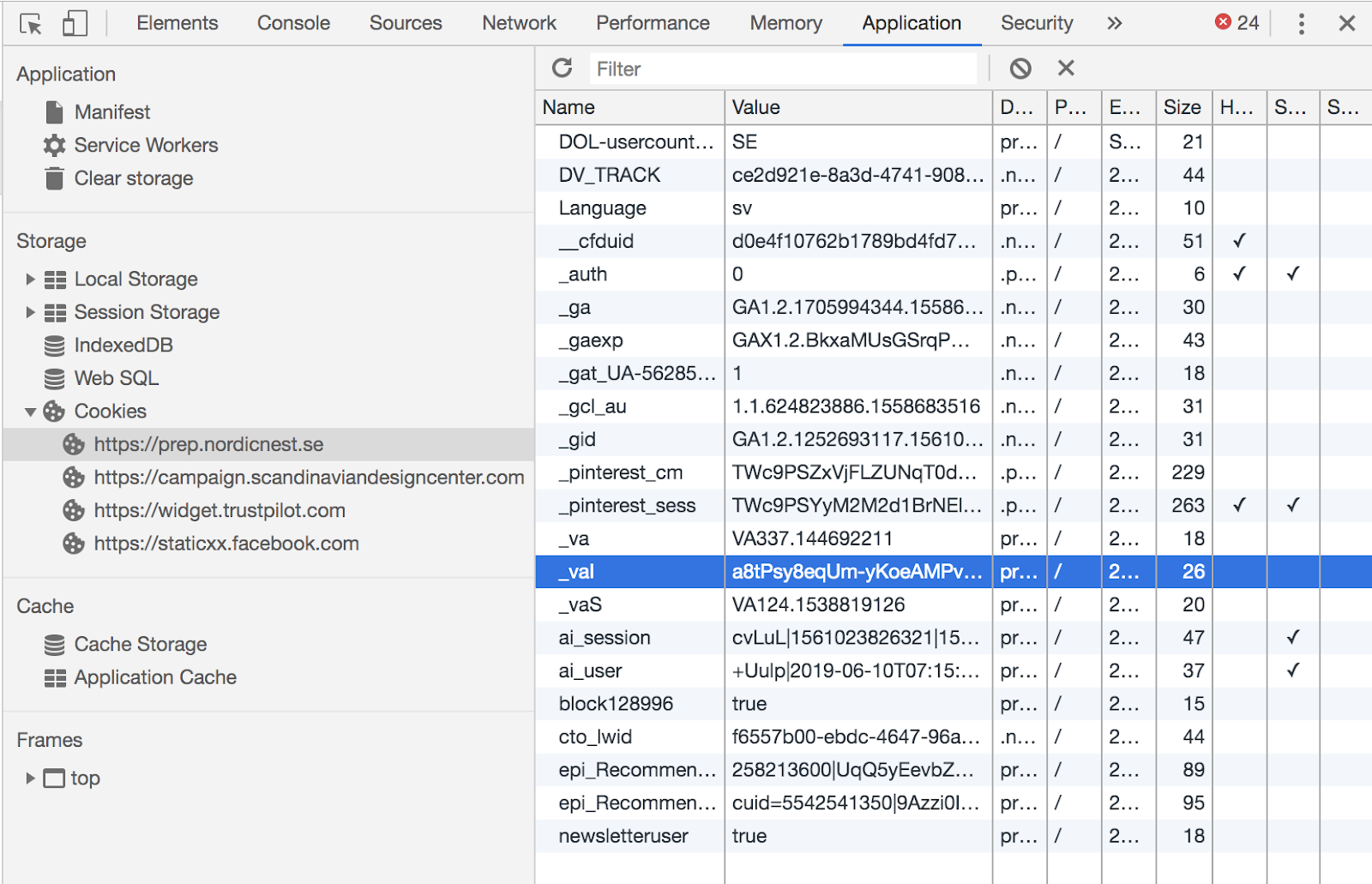Click the Clear storage trash icon
The image size is (1372, 884).
54,178
